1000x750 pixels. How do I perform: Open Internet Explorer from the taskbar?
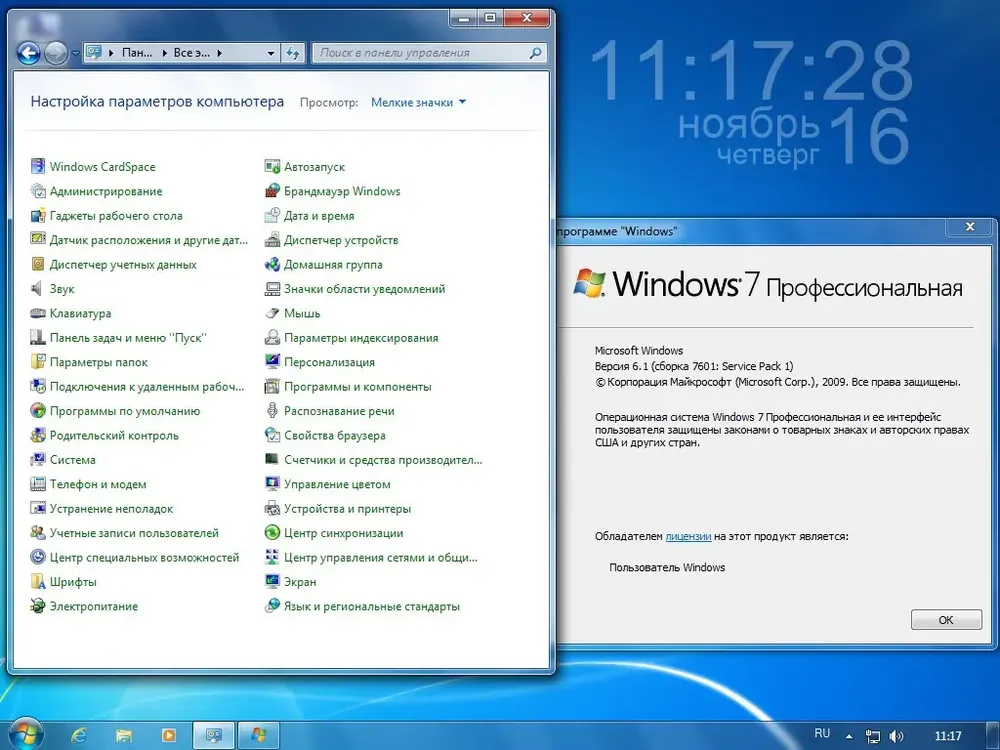[79, 735]
